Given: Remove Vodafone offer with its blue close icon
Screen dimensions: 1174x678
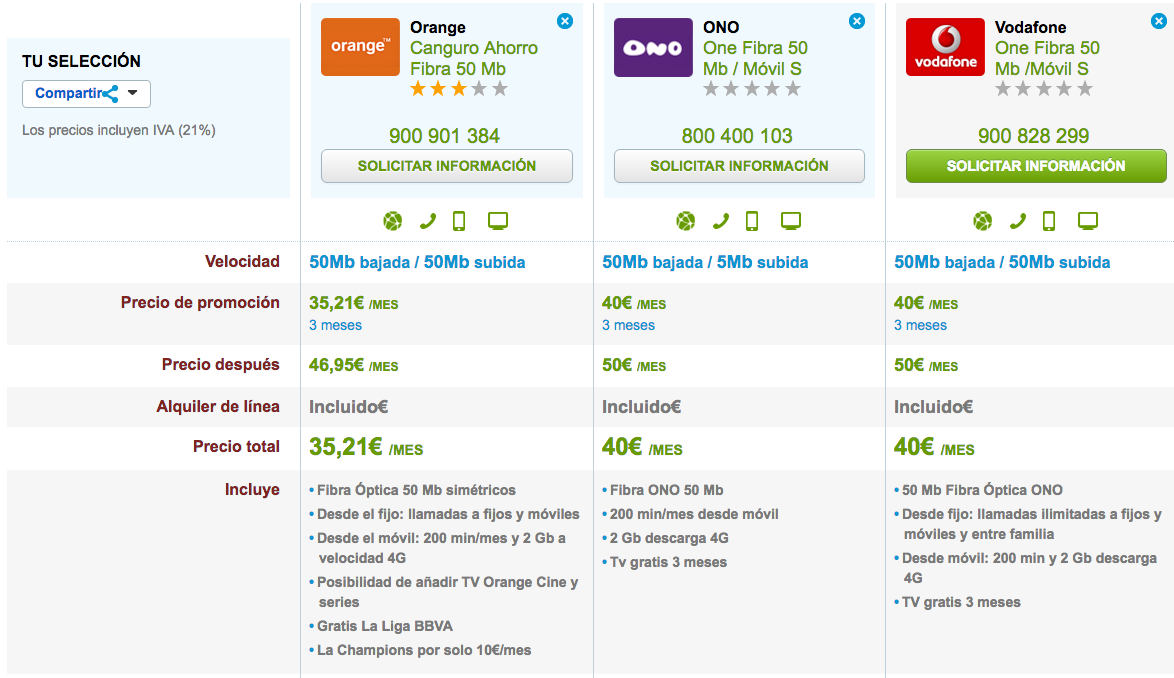Looking at the screenshot, I should (1159, 21).
